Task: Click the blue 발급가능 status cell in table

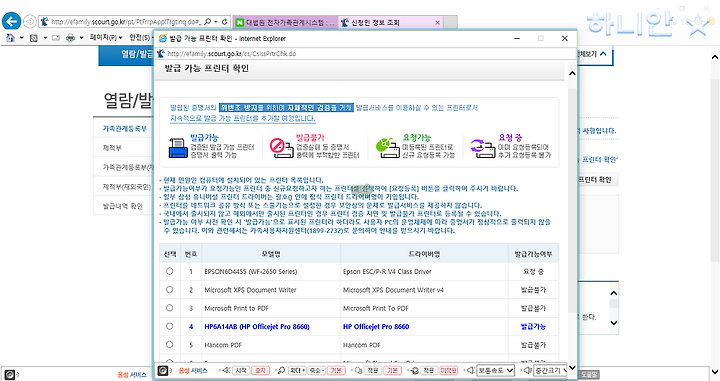Action: coord(533,327)
